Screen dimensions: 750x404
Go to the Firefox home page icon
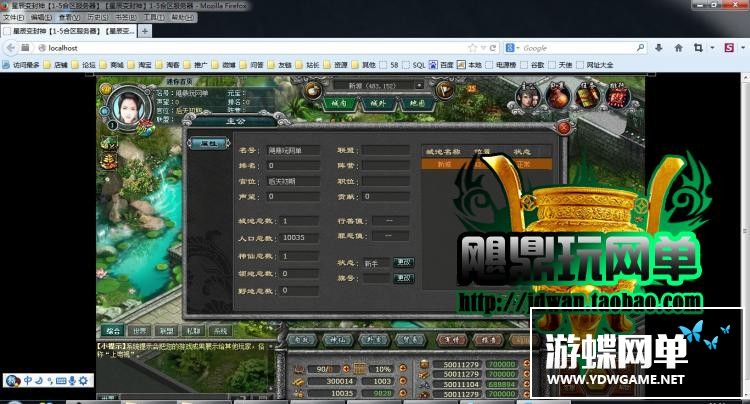(x=678, y=48)
